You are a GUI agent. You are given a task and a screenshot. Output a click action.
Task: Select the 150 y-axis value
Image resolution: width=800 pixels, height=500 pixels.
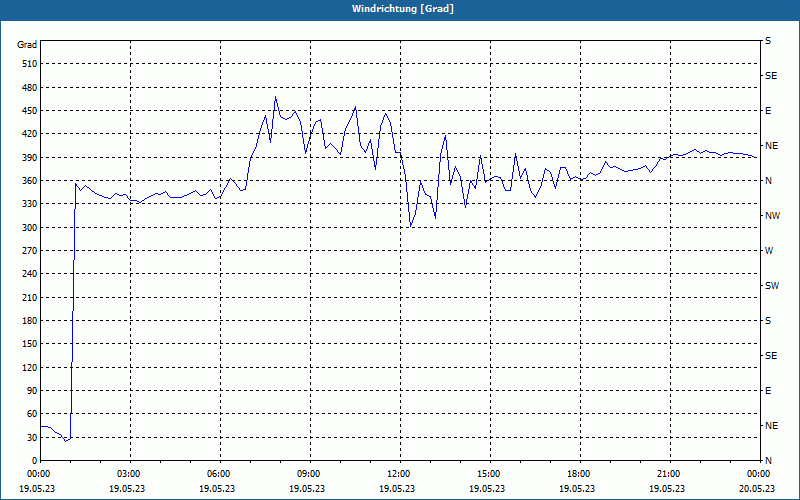30,344
